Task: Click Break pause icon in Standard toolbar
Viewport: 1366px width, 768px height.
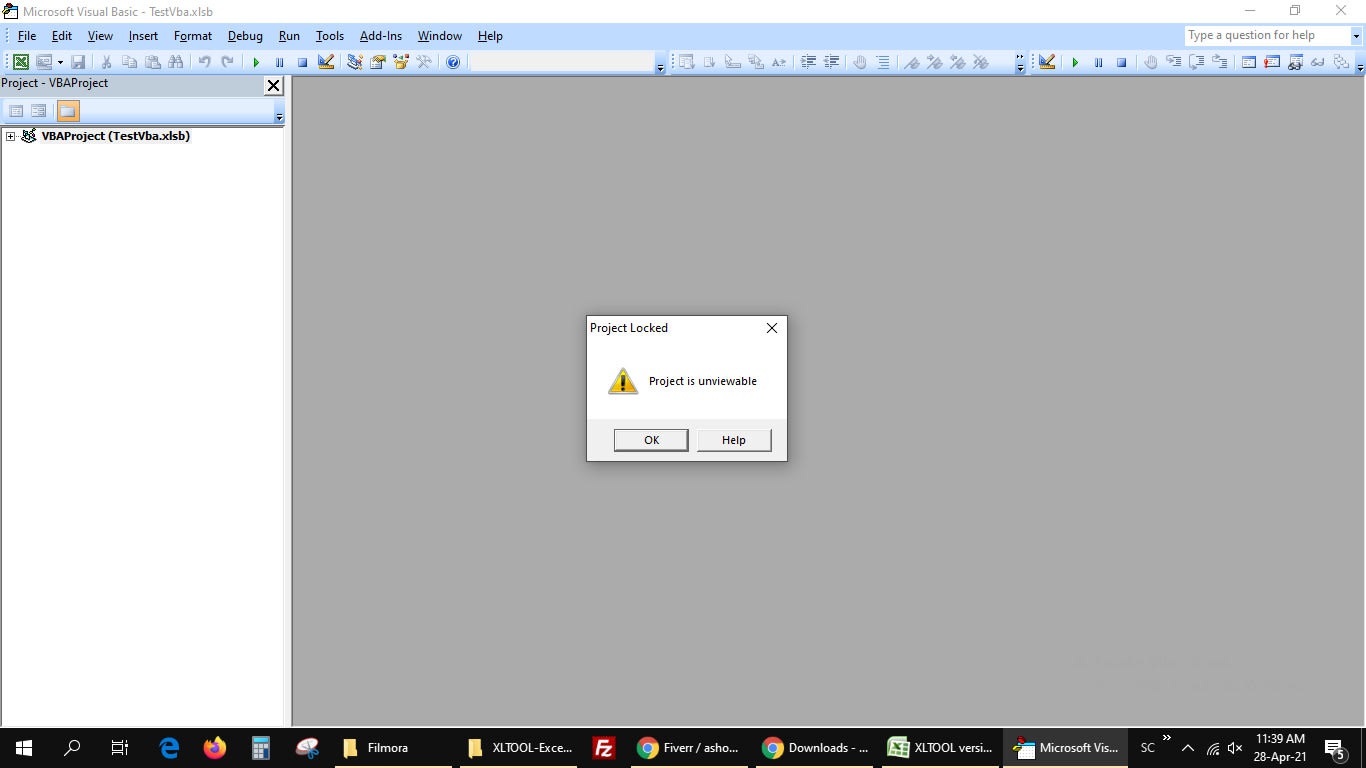Action: point(279,62)
